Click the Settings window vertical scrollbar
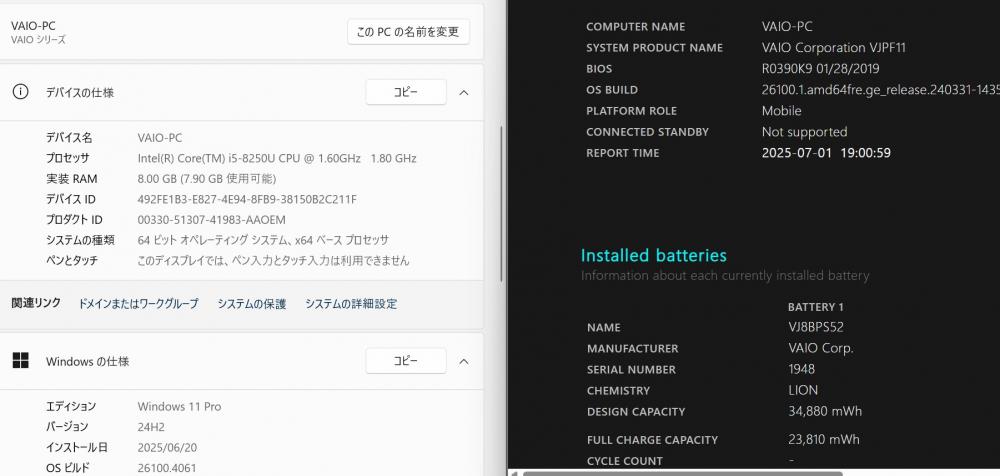Viewport: 1000px width, 476px height. click(x=501, y=204)
